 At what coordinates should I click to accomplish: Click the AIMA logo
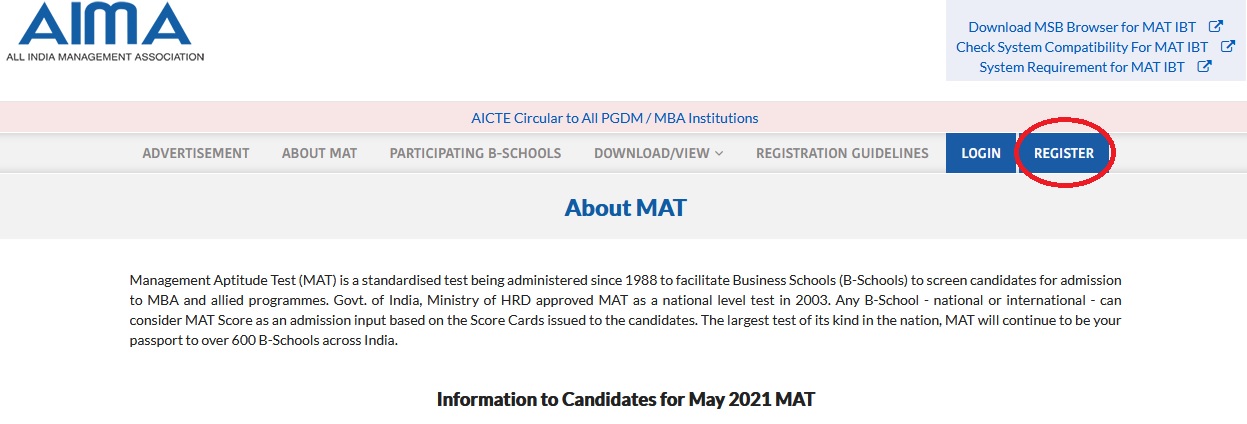tap(105, 32)
